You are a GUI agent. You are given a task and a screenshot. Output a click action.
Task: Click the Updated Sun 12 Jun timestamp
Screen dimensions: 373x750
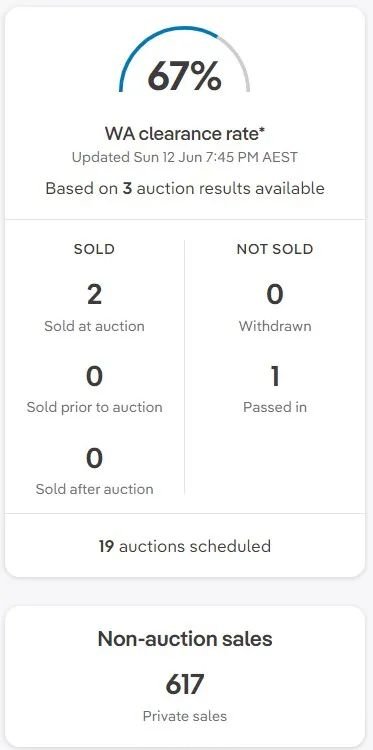point(185,157)
